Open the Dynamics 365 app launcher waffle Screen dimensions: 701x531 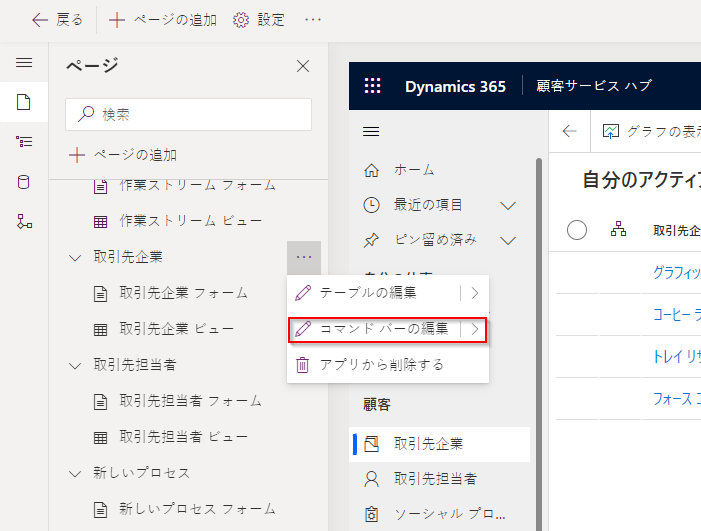(x=372, y=86)
